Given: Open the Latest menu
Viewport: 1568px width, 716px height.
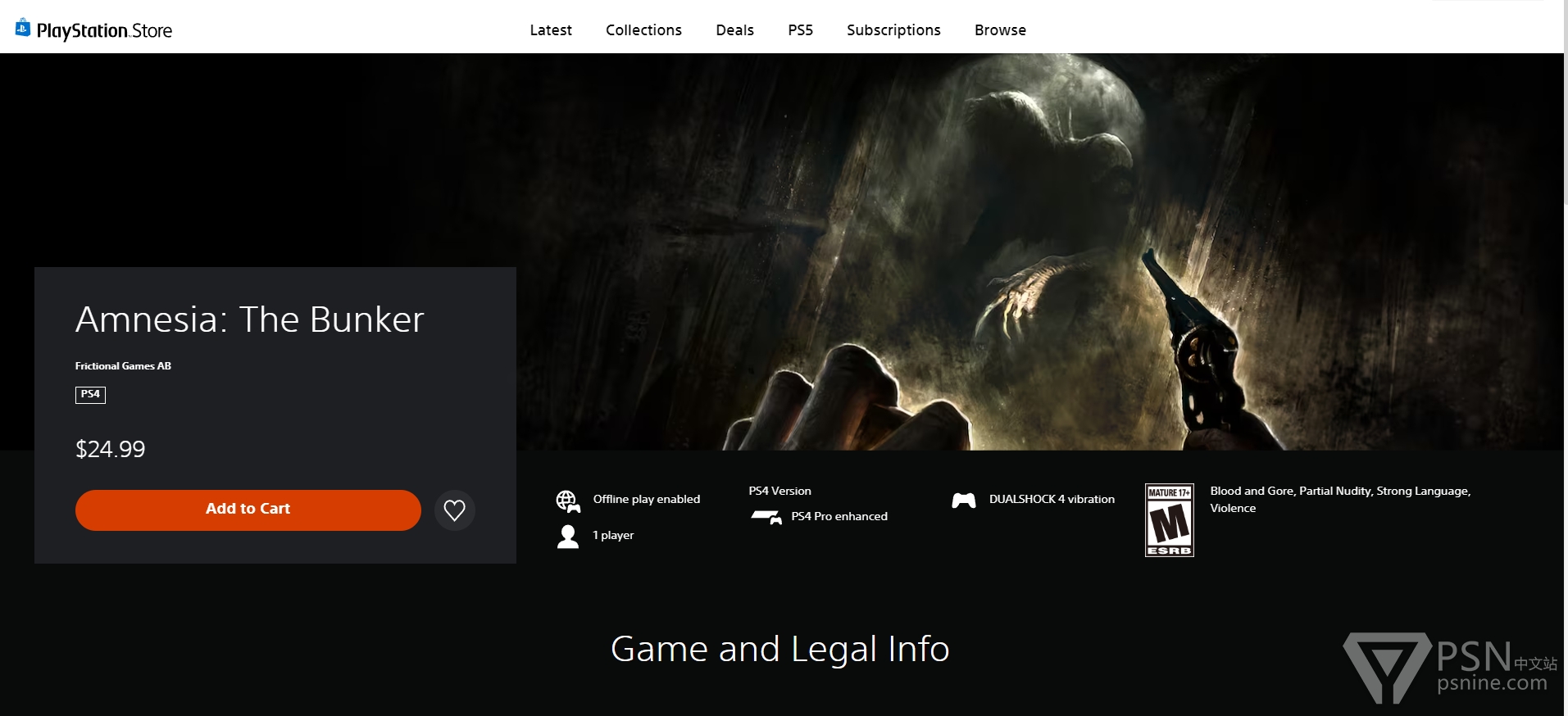Looking at the screenshot, I should [x=551, y=30].
